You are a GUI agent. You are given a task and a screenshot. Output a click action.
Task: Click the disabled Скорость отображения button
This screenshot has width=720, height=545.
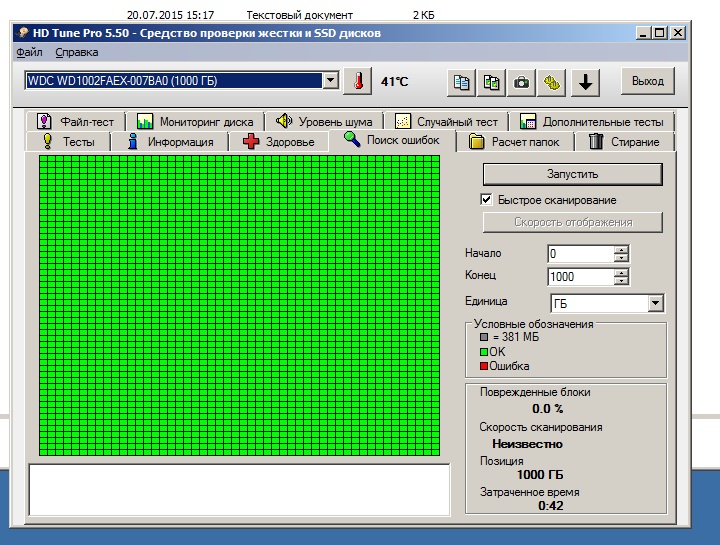(x=573, y=222)
